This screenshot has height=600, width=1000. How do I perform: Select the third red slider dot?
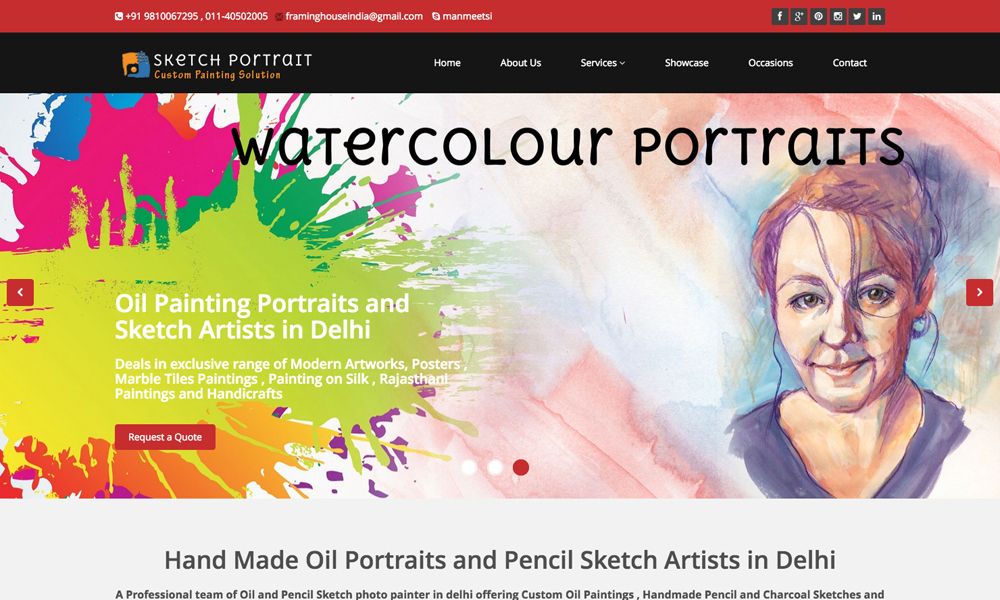[x=521, y=467]
